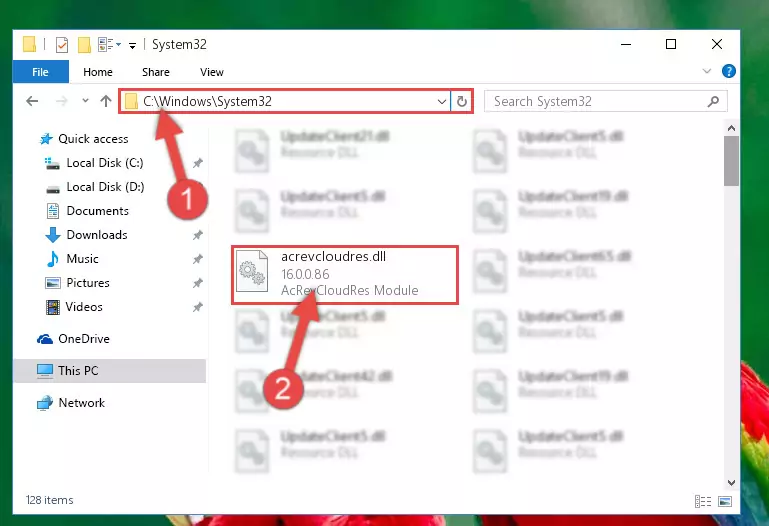The image size is (769, 526).
Task: Select This PC in navigation pane
Action: pyautogui.click(x=110, y=371)
